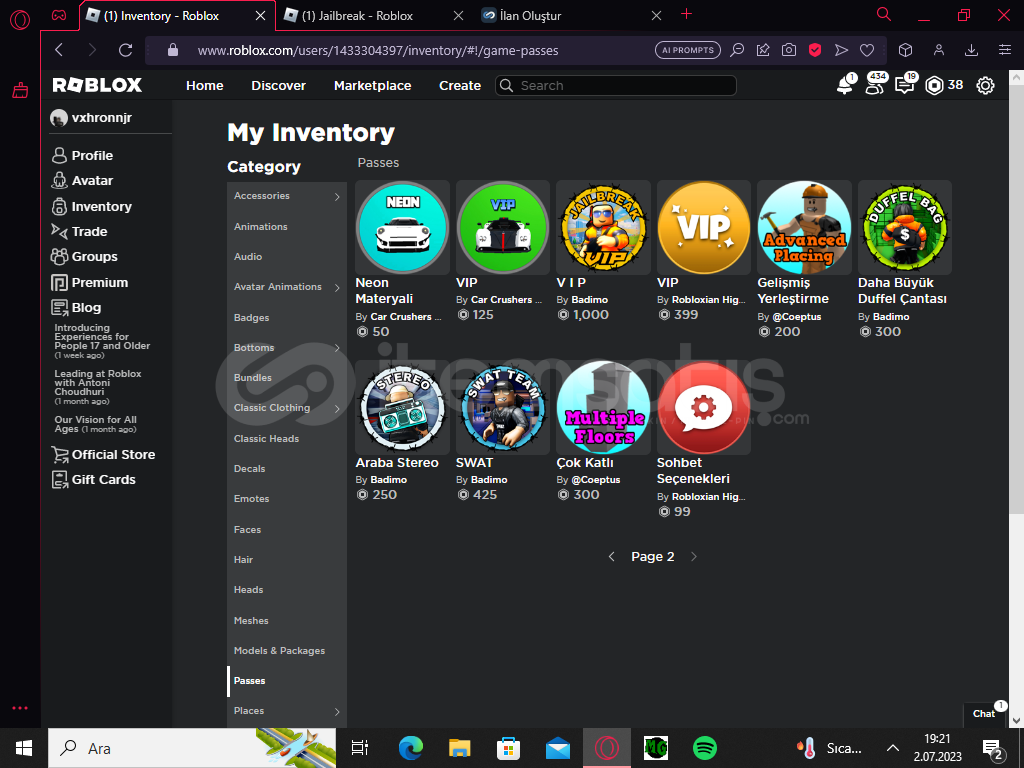This screenshot has height=768, width=1024.
Task: Open Gift Cards link
Action: [x=94, y=480]
